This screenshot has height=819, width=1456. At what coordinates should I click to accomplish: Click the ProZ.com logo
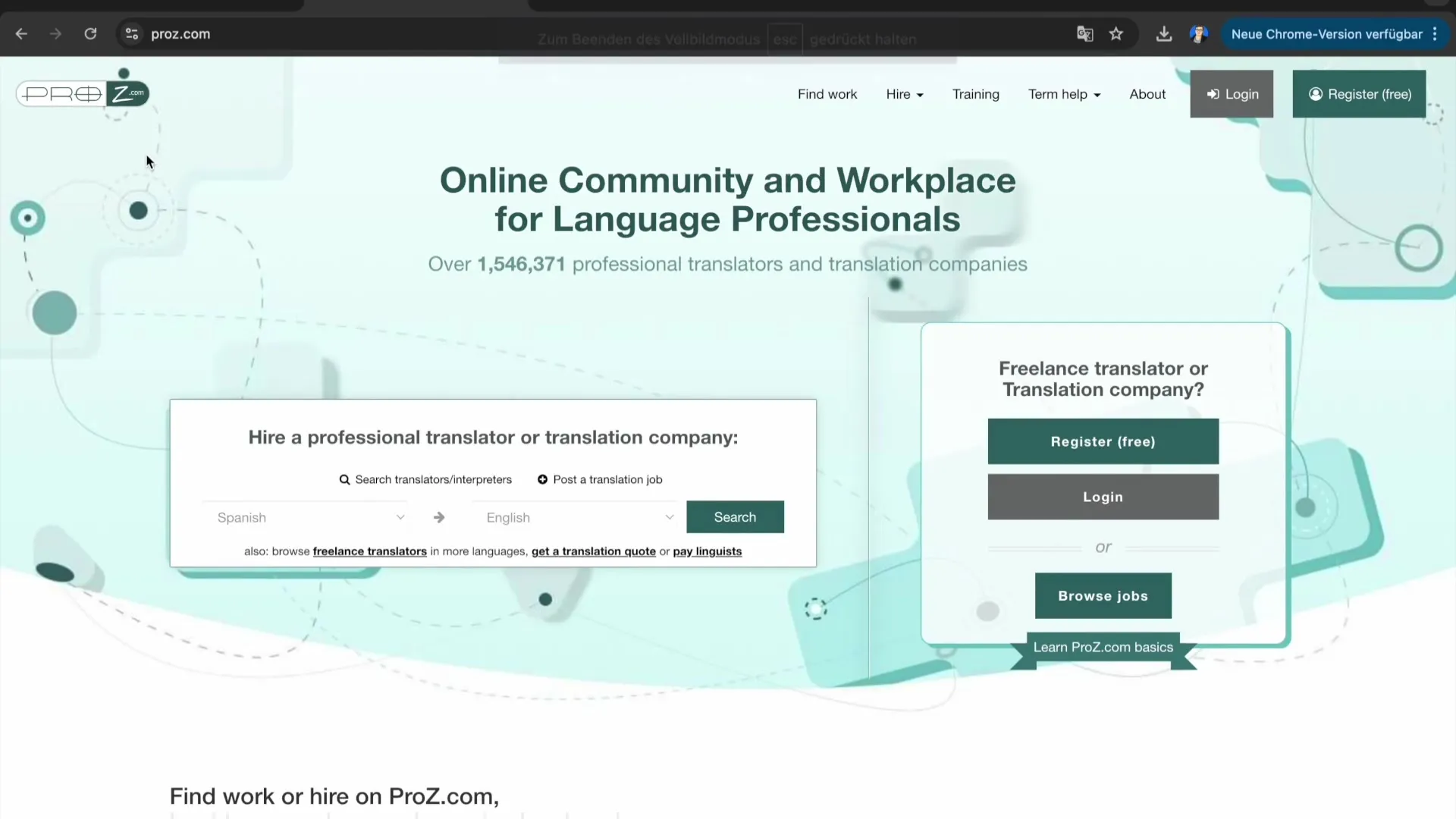click(82, 93)
